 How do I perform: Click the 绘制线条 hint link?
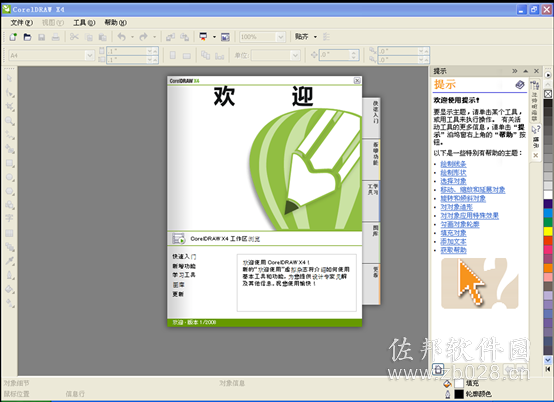(453, 164)
